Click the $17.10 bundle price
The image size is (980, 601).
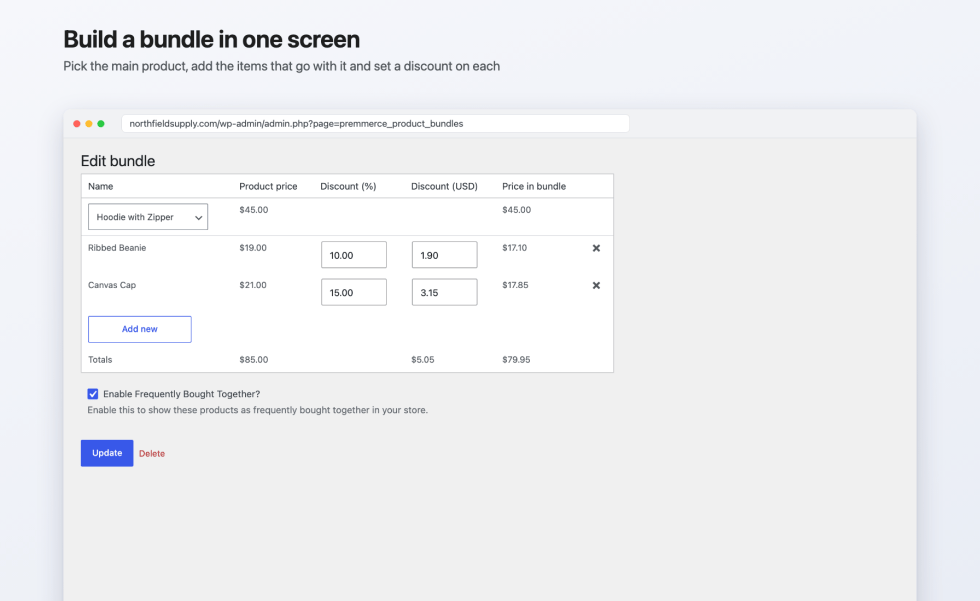[x=514, y=247]
